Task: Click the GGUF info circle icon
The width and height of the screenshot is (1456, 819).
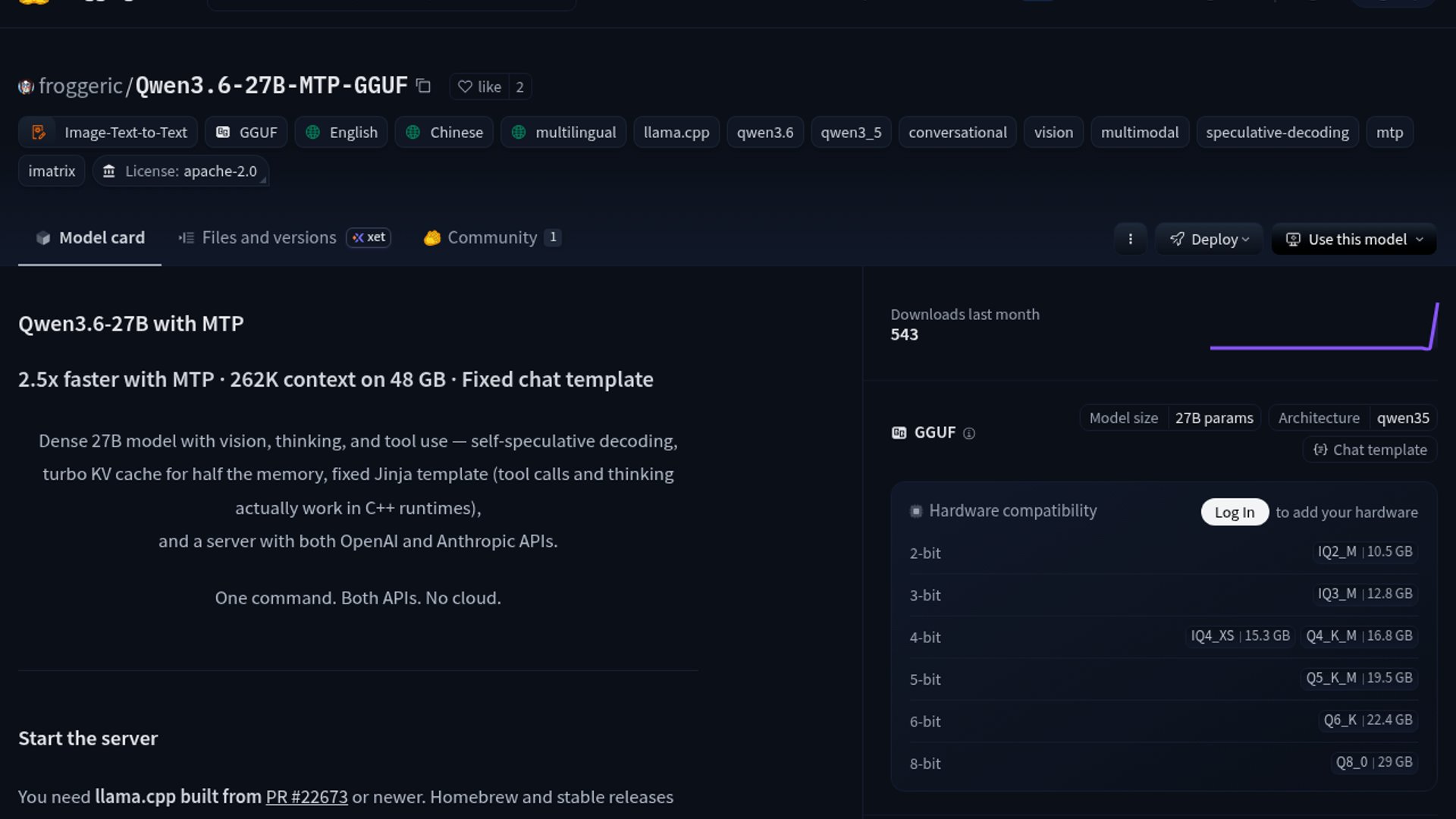Action: point(968,433)
